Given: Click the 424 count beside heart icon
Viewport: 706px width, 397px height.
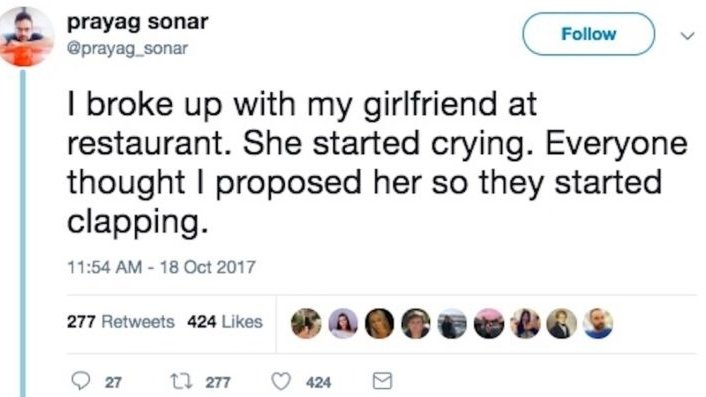Looking at the screenshot, I should (x=319, y=383).
